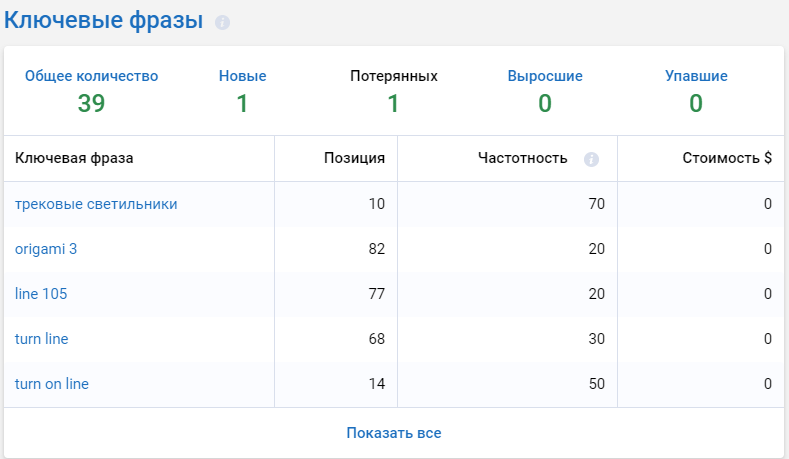This screenshot has height=459, width=789.
Task: Click the Ключевые фразы heading link
Action: click(x=104, y=21)
